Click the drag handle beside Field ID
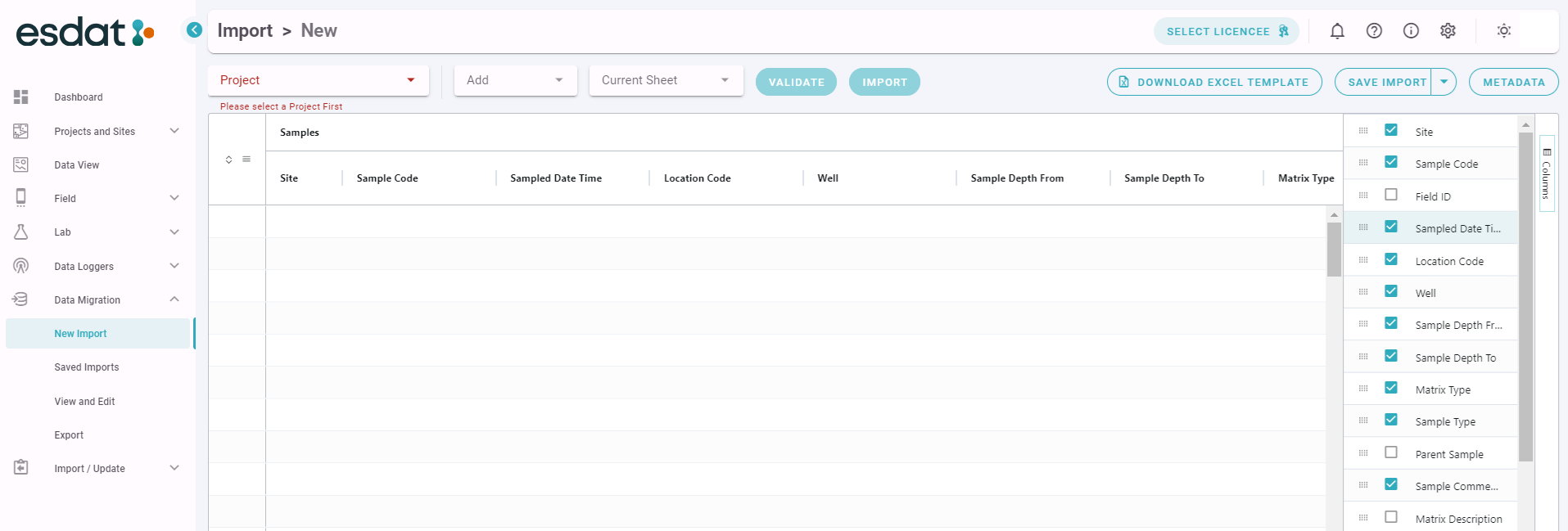 pos(1363,196)
